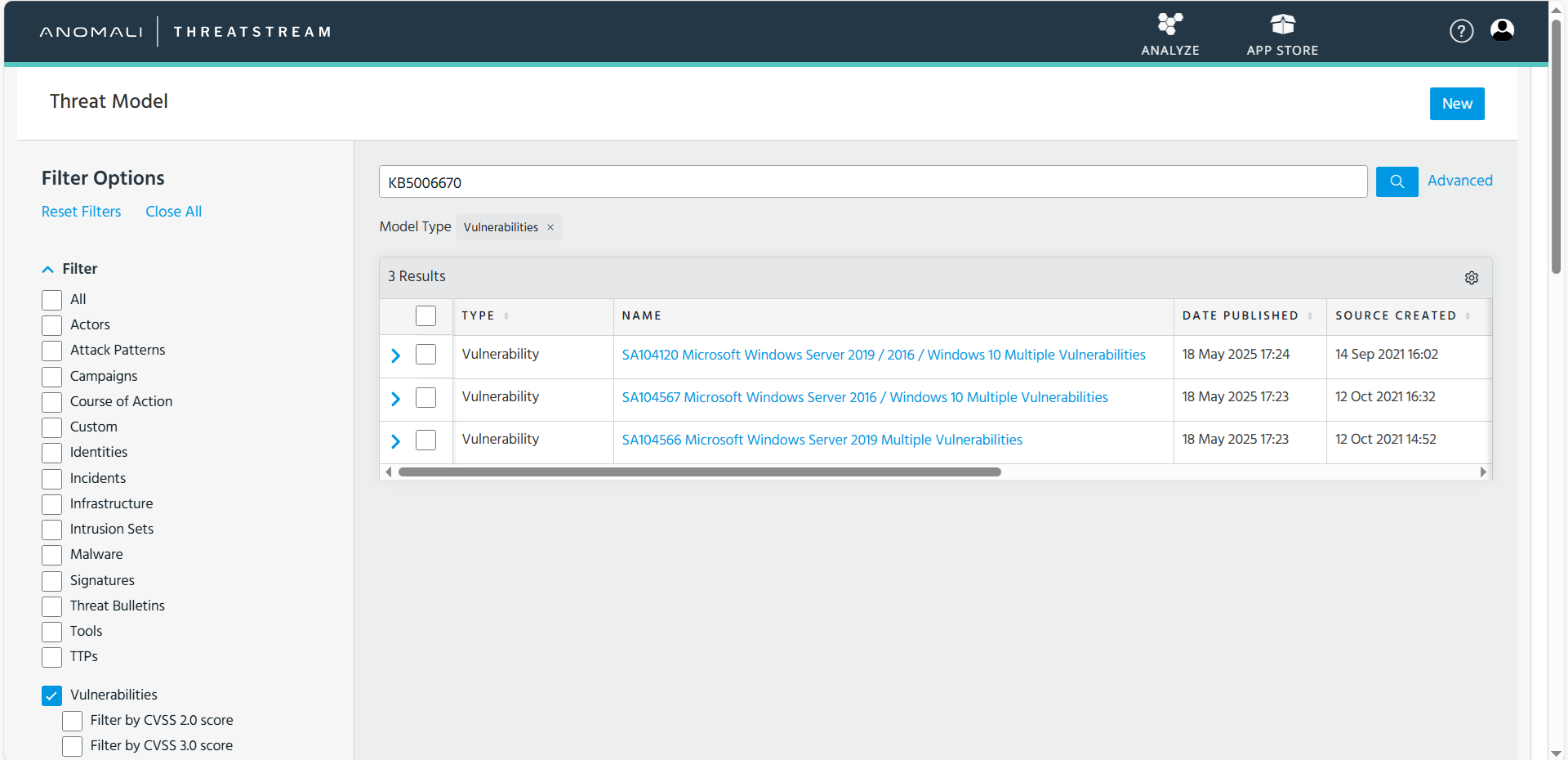Click the 12 Oct 2021 16:32 cell
The image size is (1568, 760).
[1385, 396]
